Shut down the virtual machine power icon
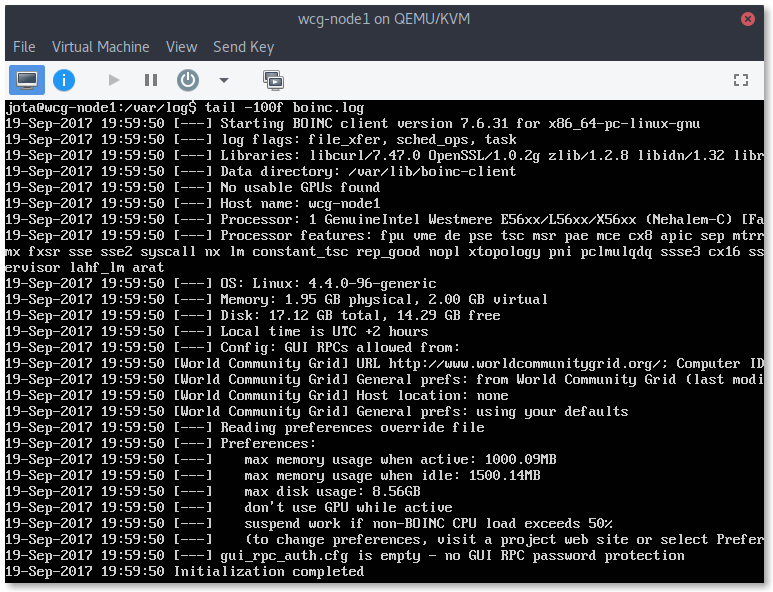Image resolution: width=773 pixels, height=592 pixels. [188, 80]
